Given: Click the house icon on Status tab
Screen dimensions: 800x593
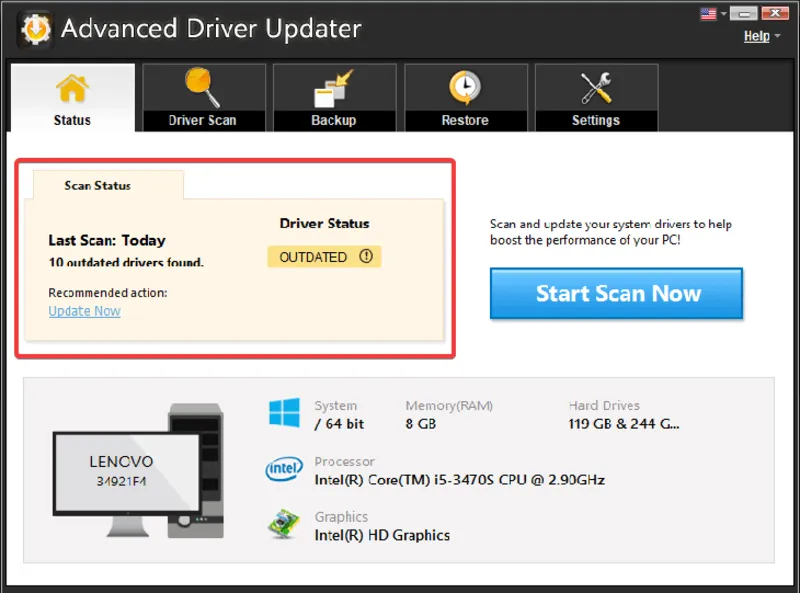Looking at the screenshot, I should coord(72,88).
